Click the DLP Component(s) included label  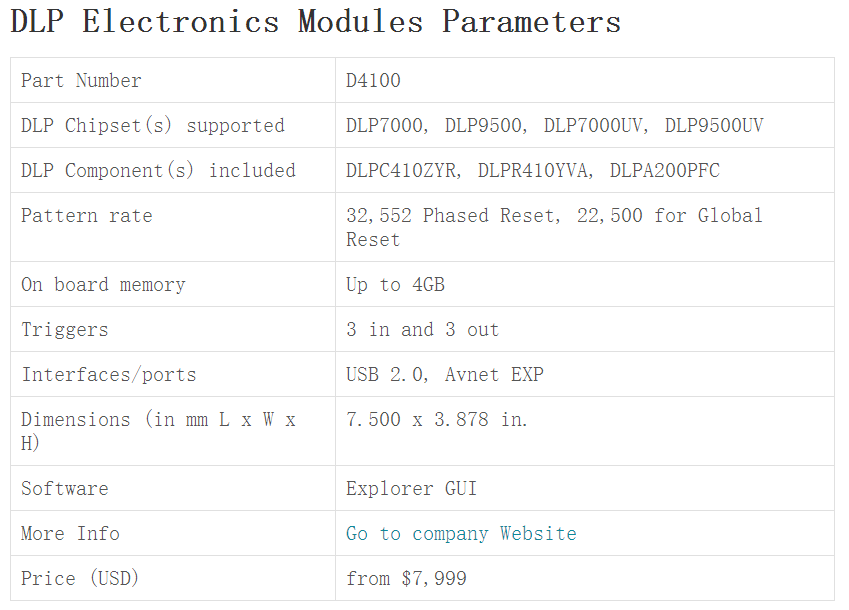pos(158,171)
